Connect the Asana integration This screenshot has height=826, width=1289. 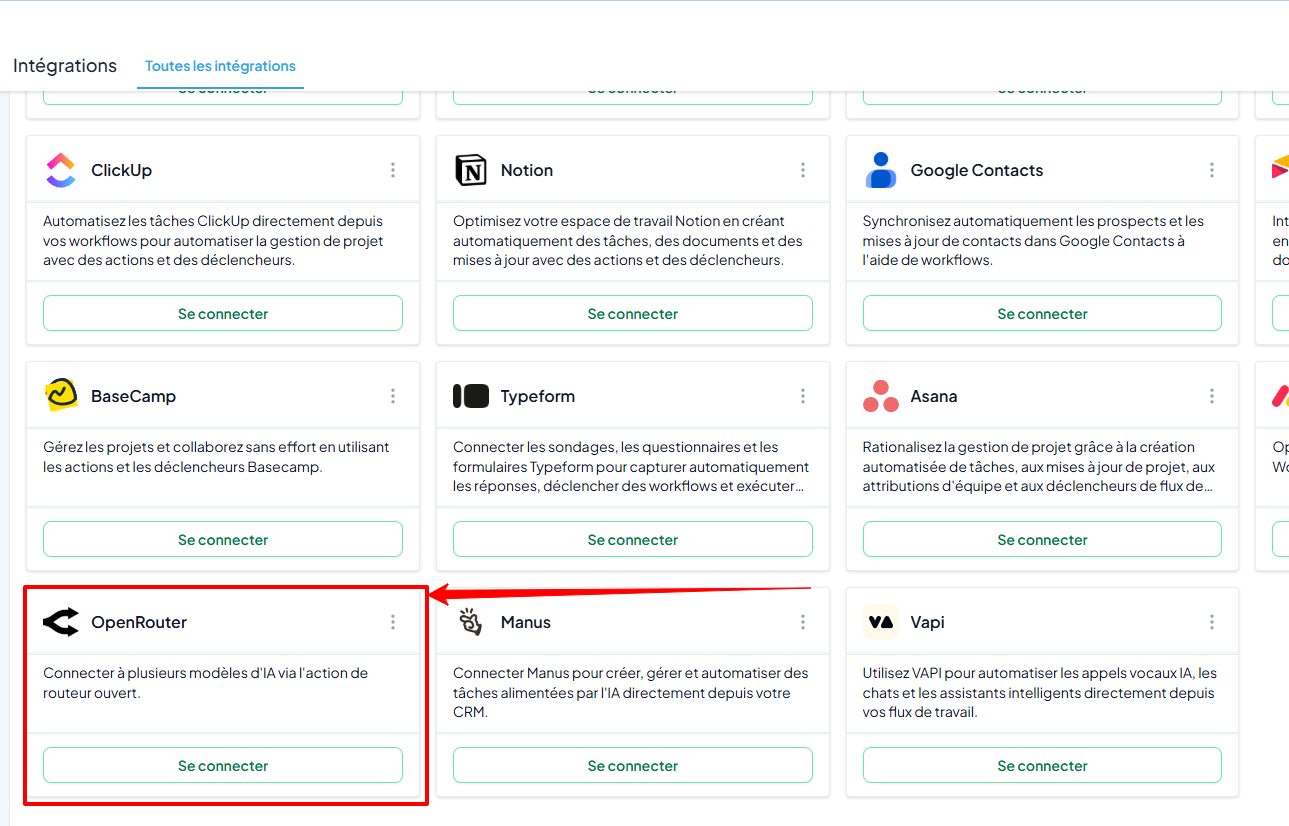(1042, 539)
